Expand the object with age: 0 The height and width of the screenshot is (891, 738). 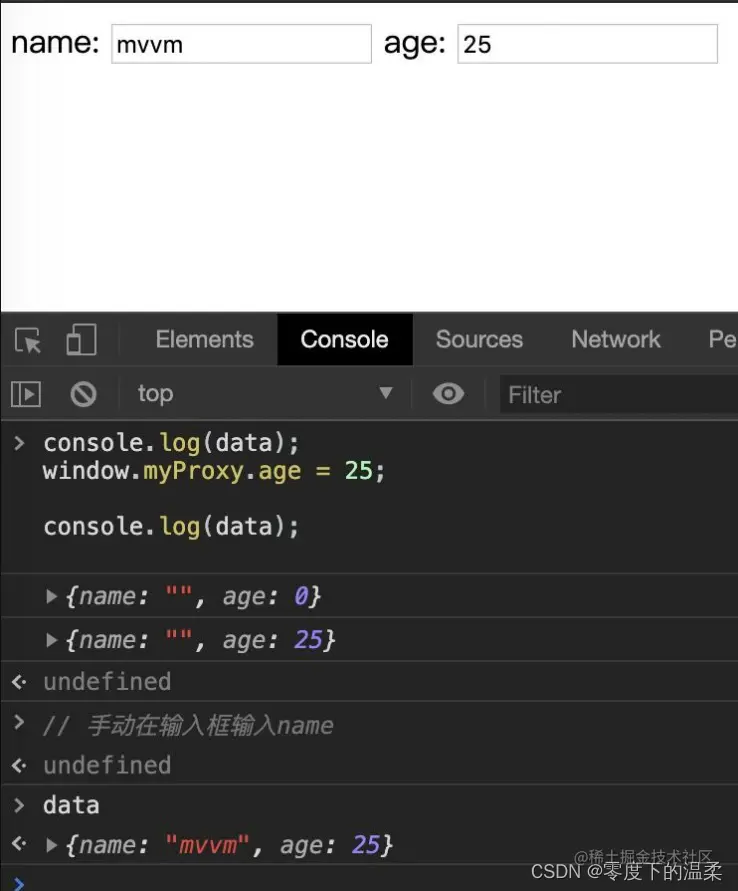(x=51, y=596)
